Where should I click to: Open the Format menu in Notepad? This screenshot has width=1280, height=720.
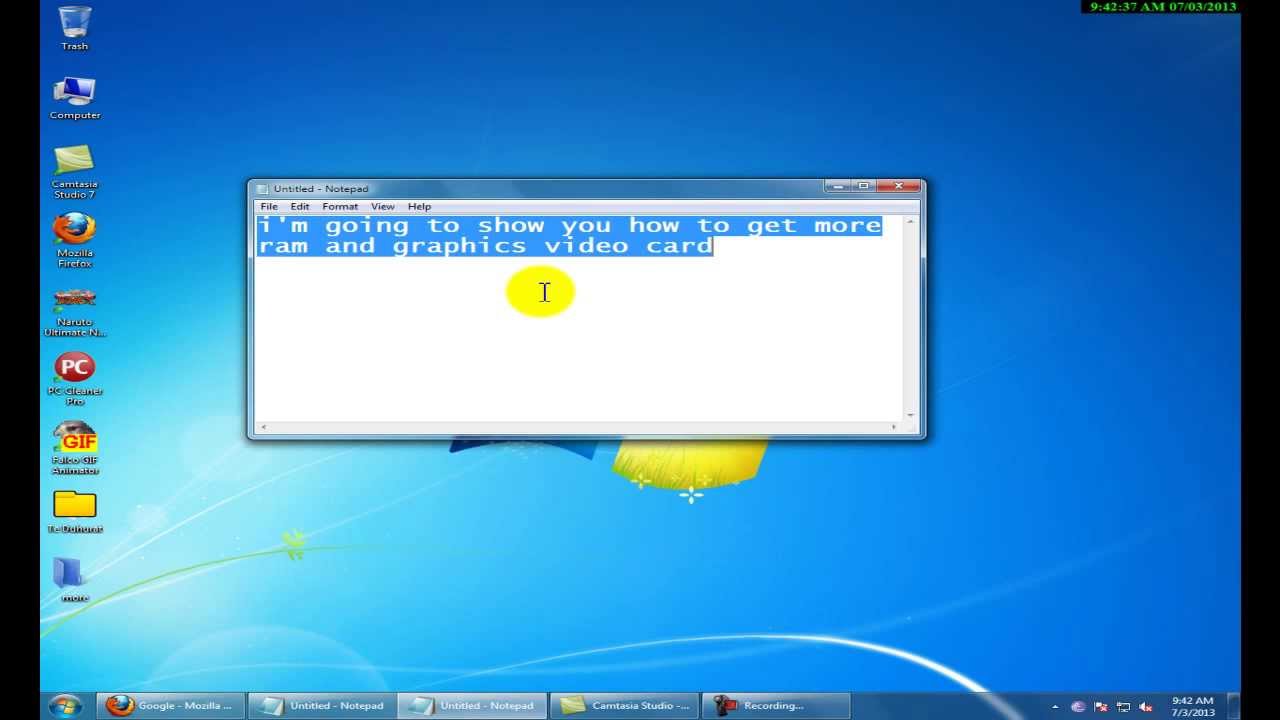pos(340,206)
